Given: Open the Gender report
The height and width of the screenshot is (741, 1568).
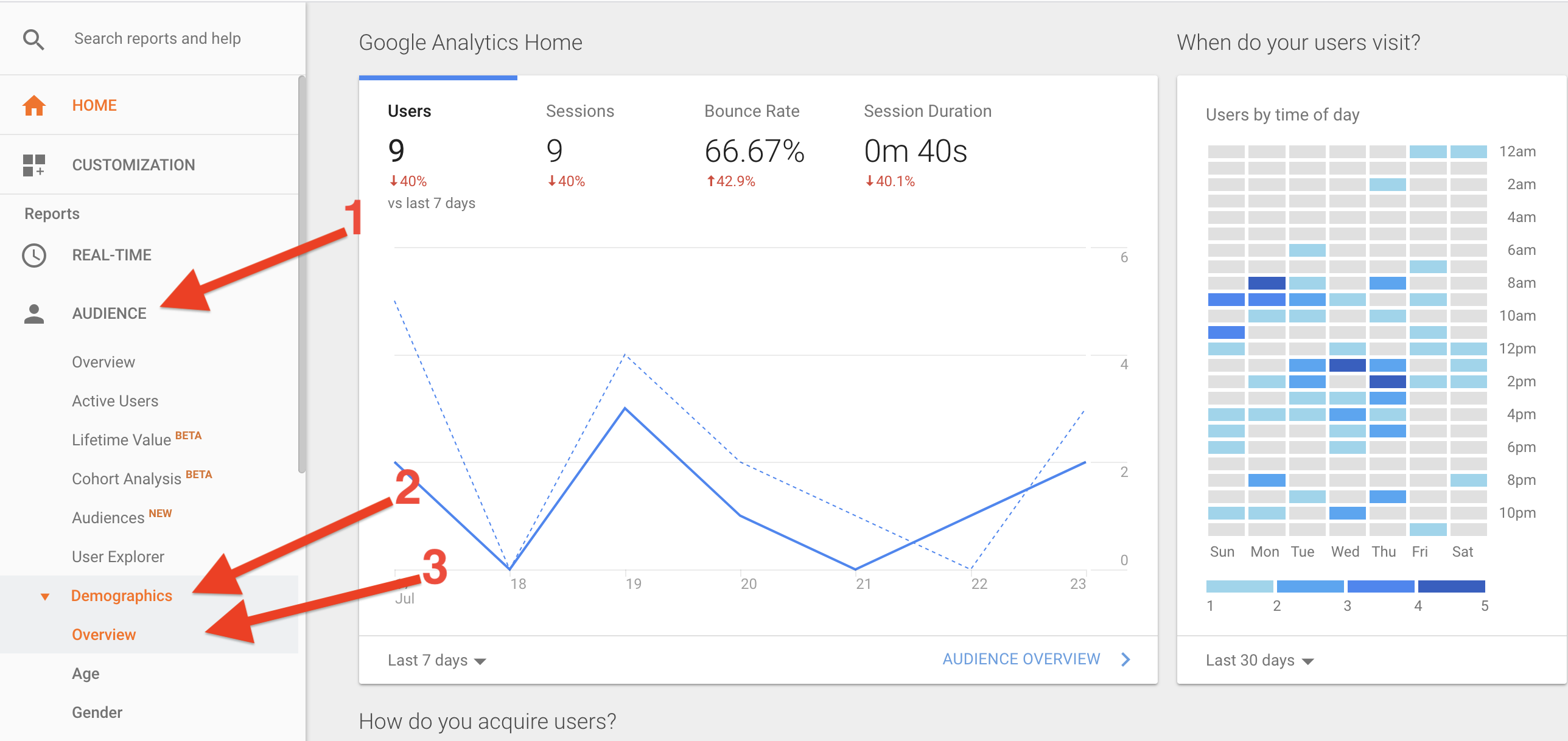Looking at the screenshot, I should coord(97,712).
